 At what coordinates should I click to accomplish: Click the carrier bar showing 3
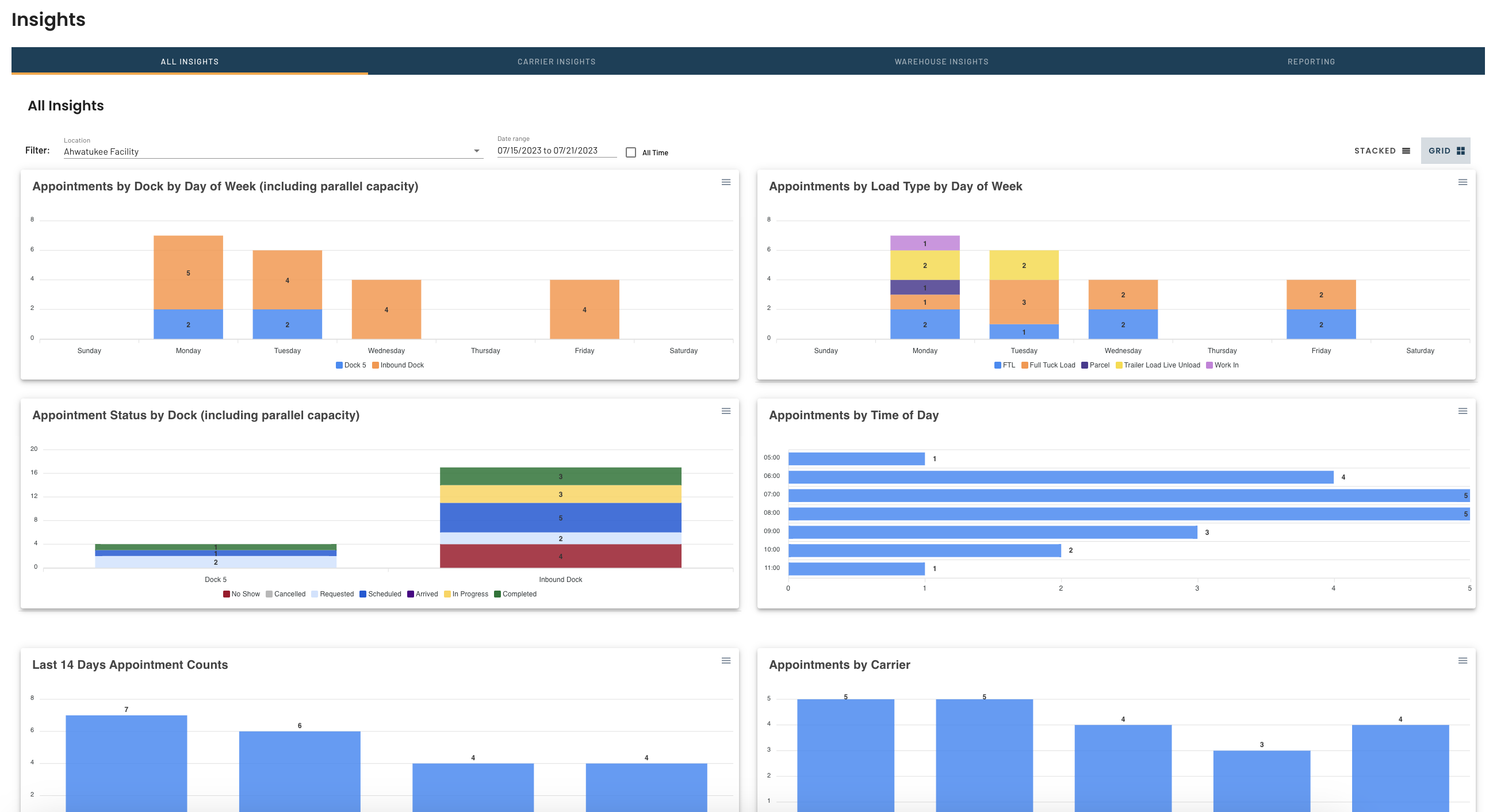click(x=1262, y=782)
